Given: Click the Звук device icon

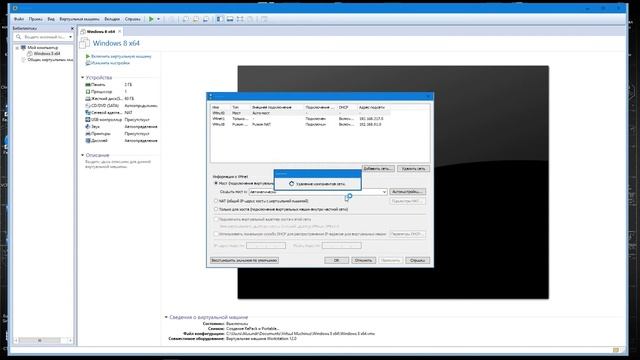Looking at the screenshot, I should [88, 126].
